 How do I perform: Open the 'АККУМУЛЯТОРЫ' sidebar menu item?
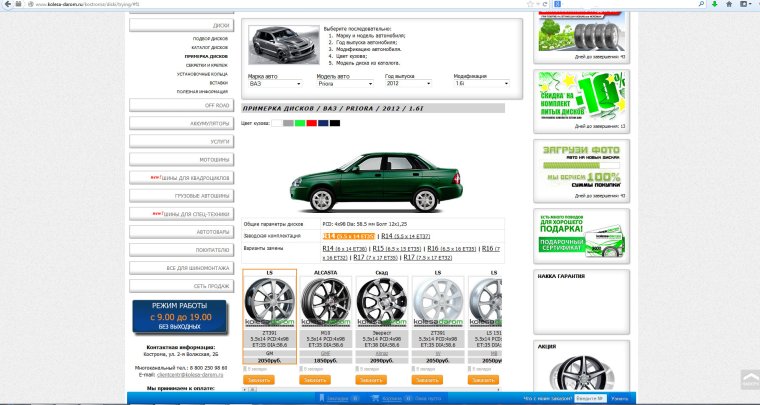coord(182,123)
